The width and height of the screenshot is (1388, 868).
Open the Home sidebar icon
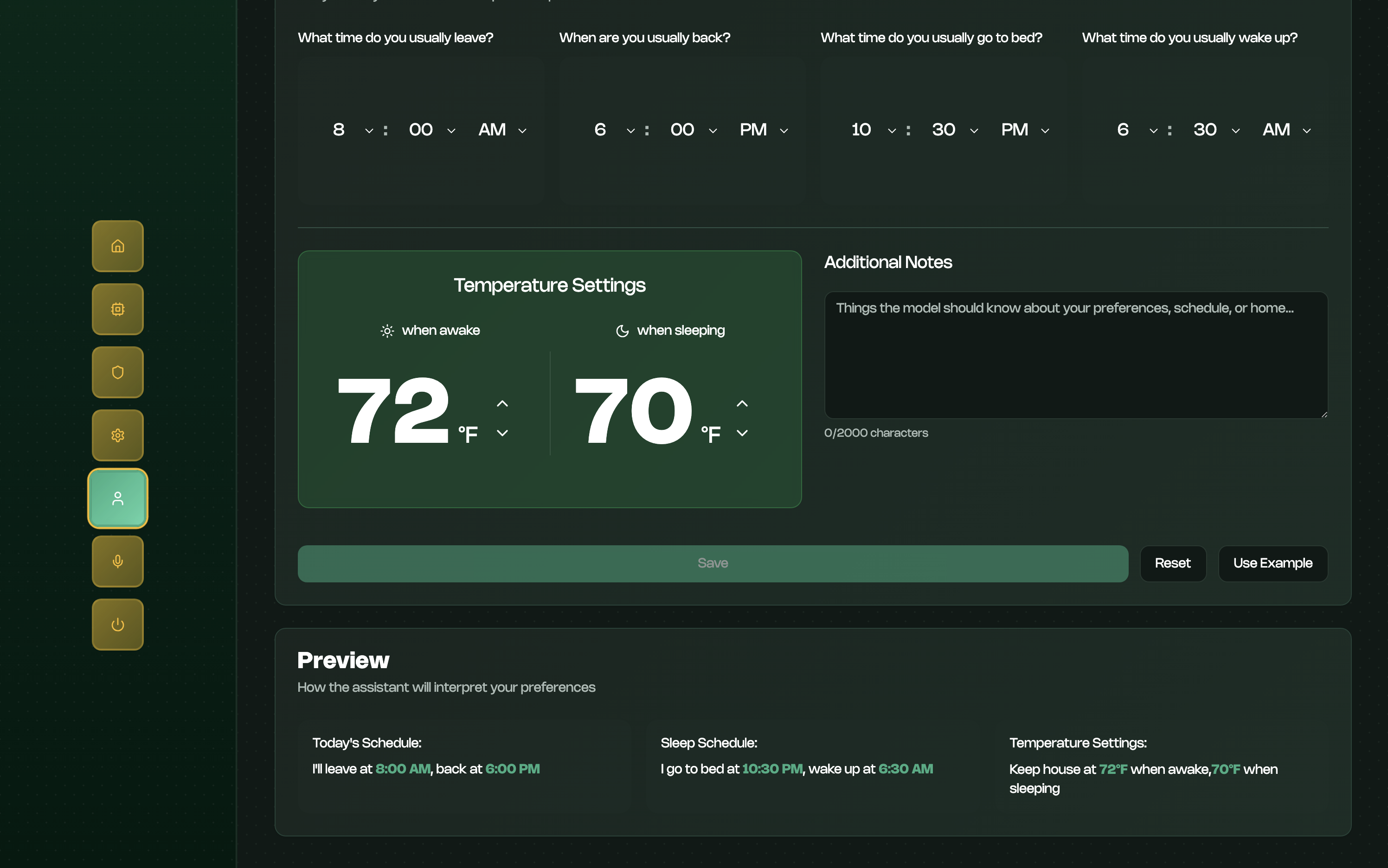(118, 246)
